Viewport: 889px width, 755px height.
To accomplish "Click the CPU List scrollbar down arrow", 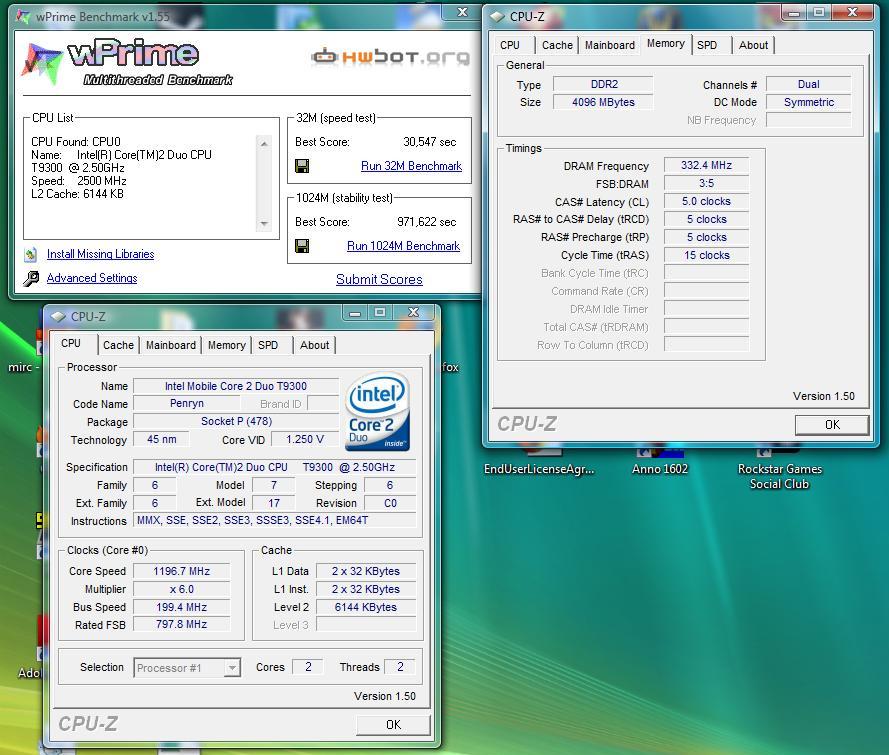I will coord(264,224).
